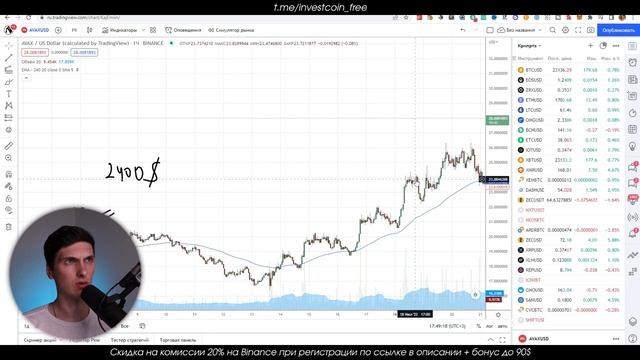Image resolution: width=640 pixels, height=360 pixels.
Task: Select the zoom in tool
Action: pyautogui.click(x=9, y=158)
